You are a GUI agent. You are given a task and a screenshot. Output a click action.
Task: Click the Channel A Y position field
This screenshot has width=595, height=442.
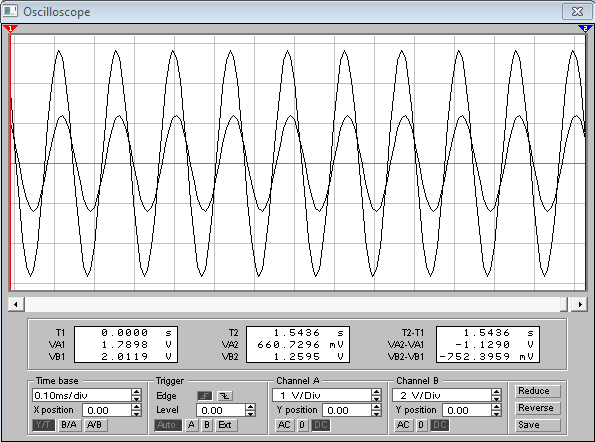point(347,410)
